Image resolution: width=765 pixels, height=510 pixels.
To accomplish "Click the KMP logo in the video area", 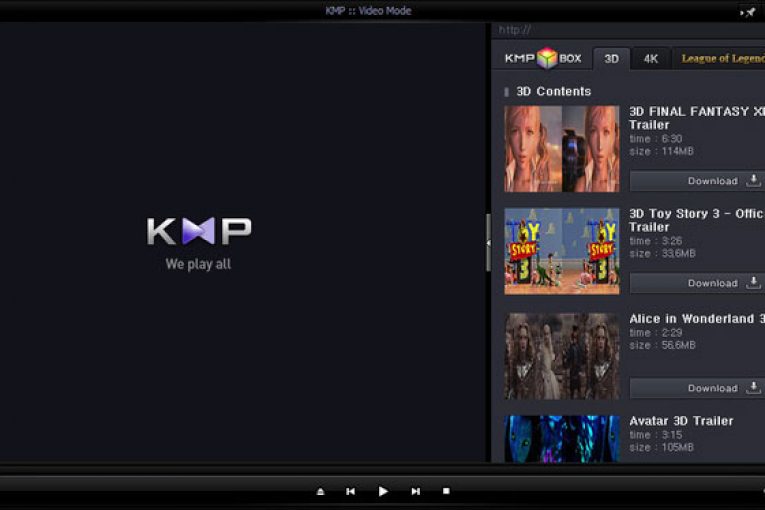I will point(199,231).
